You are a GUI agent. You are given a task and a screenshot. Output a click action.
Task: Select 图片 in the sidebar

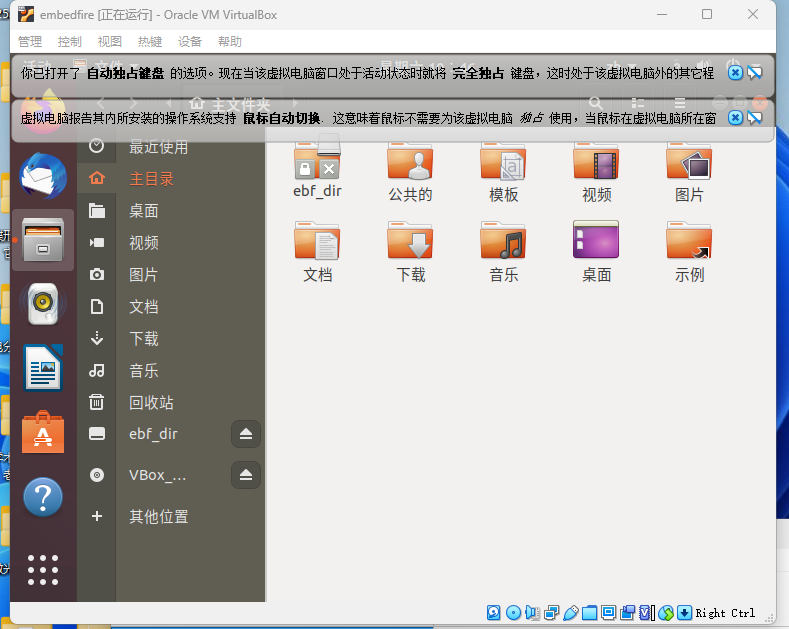[171, 275]
